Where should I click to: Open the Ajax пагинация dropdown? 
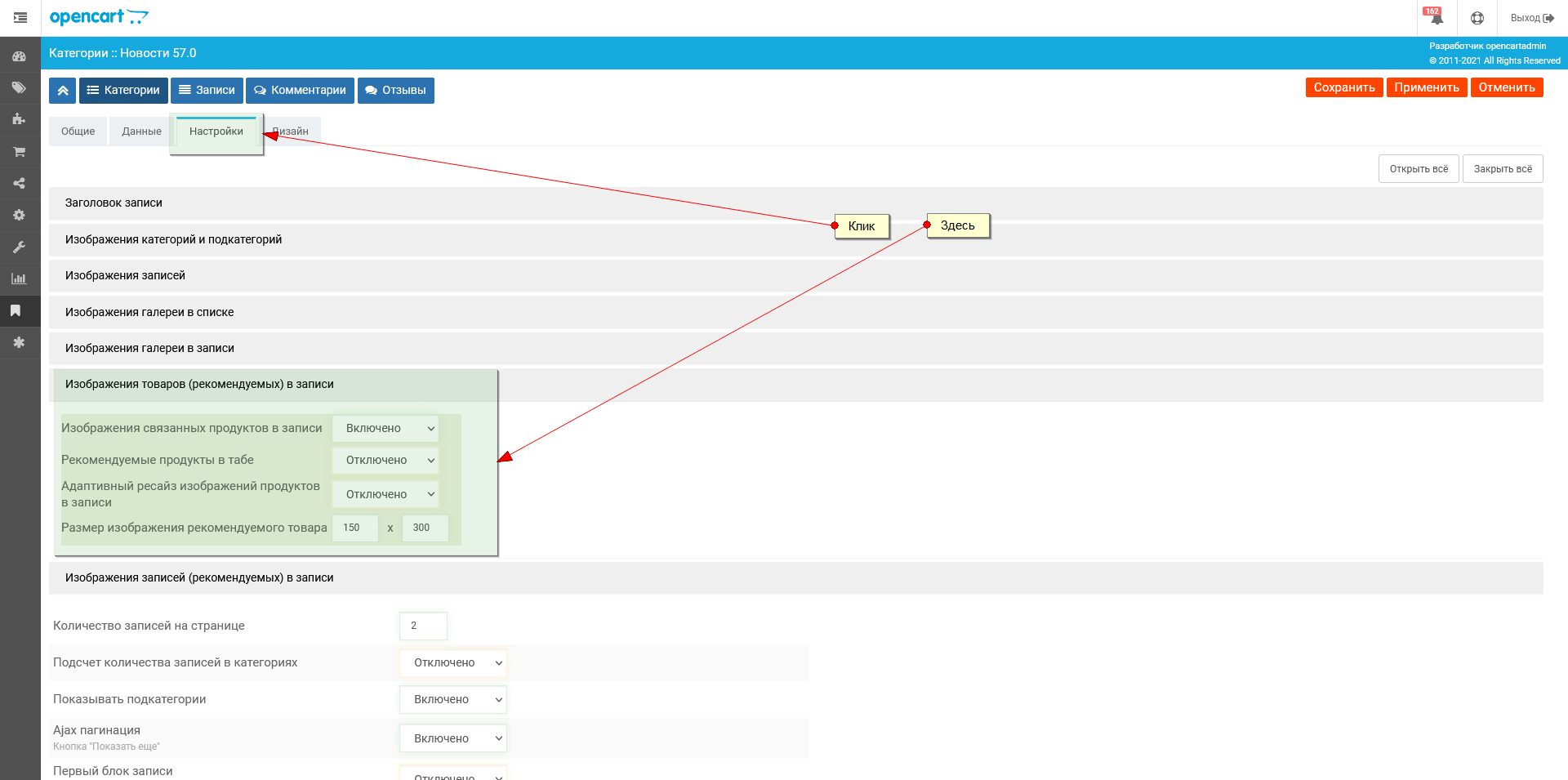pyautogui.click(x=453, y=738)
